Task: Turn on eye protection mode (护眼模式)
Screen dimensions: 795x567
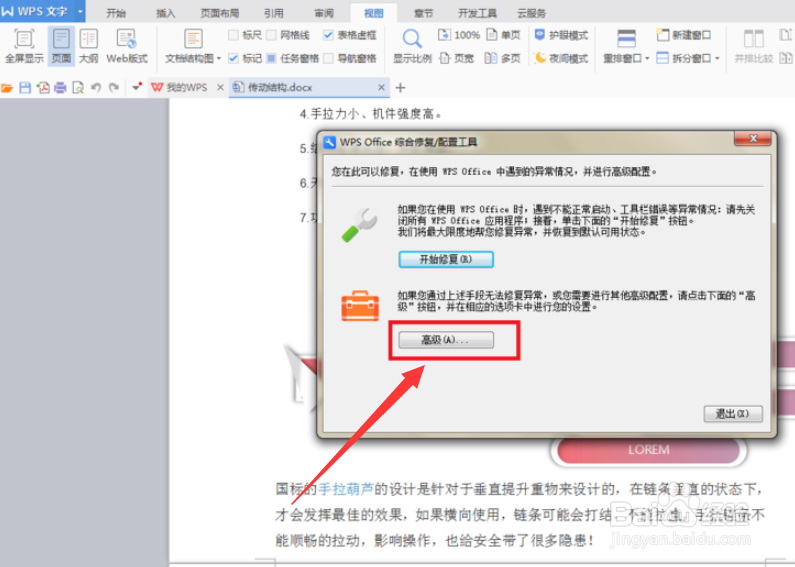Action: pos(561,35)
